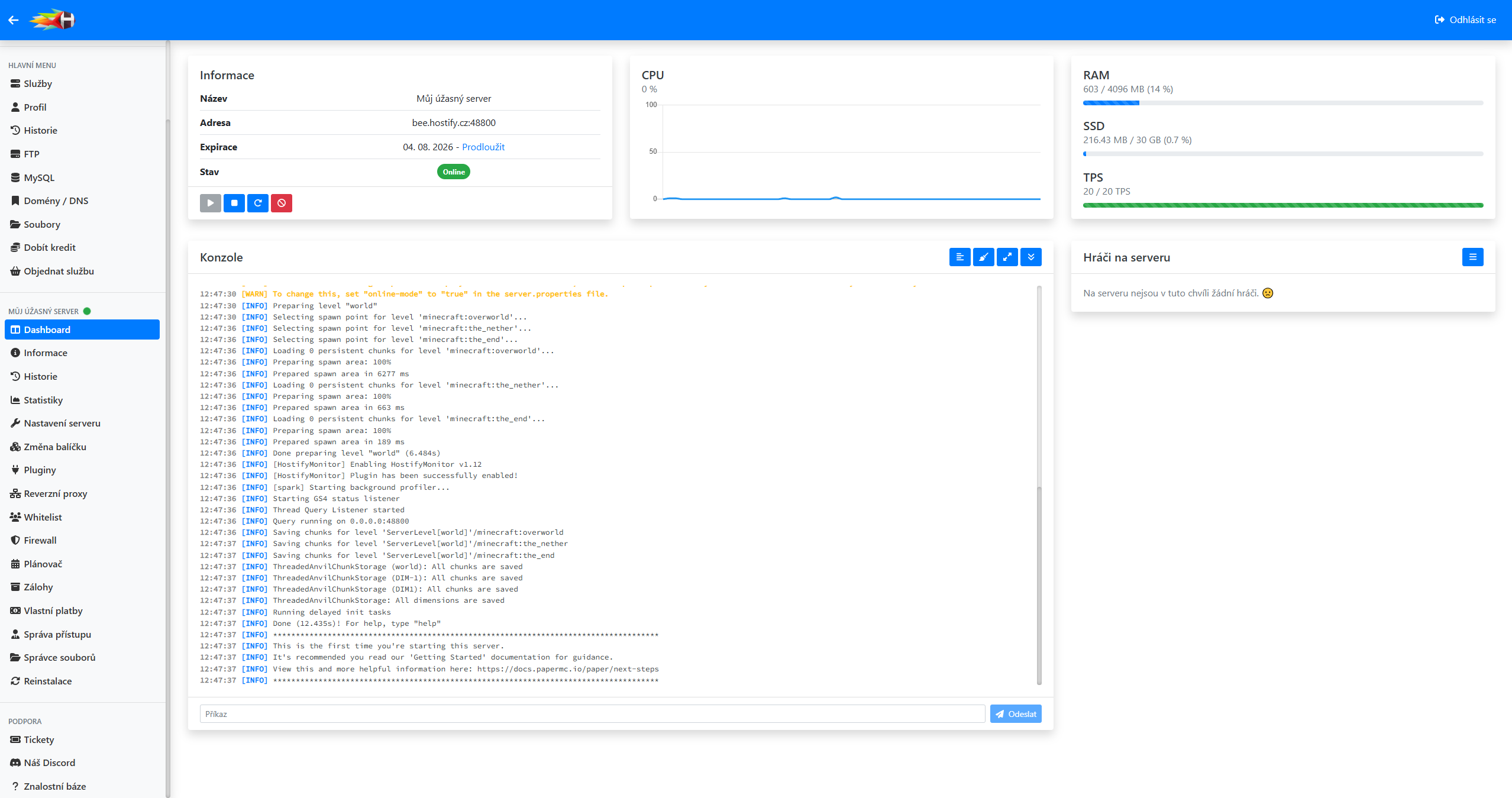The height and width of the screenshot is (798, 1512).
Task: Click the Hráči na serveru heading
Action: tap(1127, 257)
